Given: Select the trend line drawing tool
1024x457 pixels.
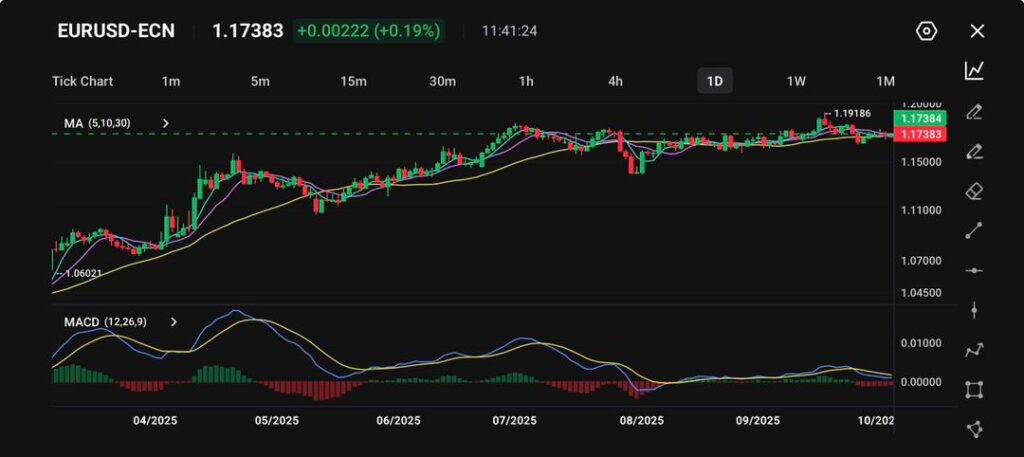Looking at the screenshot, I should [x=975, y=231].
